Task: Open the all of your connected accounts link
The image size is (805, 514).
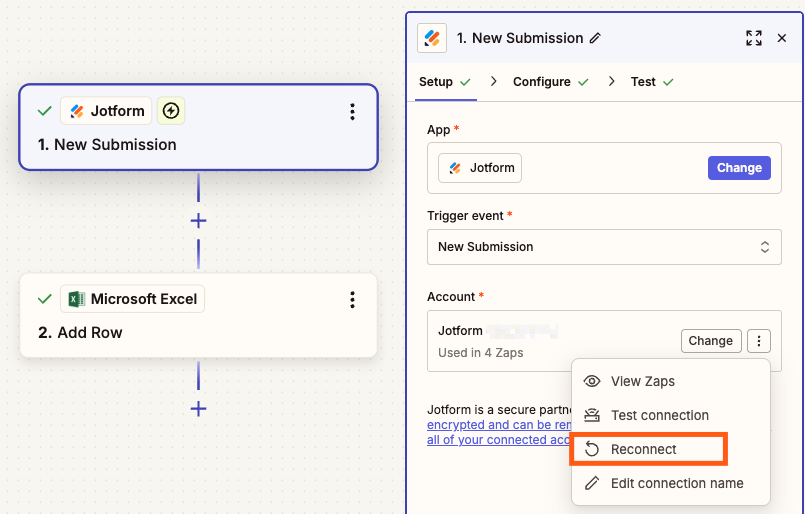Action: point(499,440)
